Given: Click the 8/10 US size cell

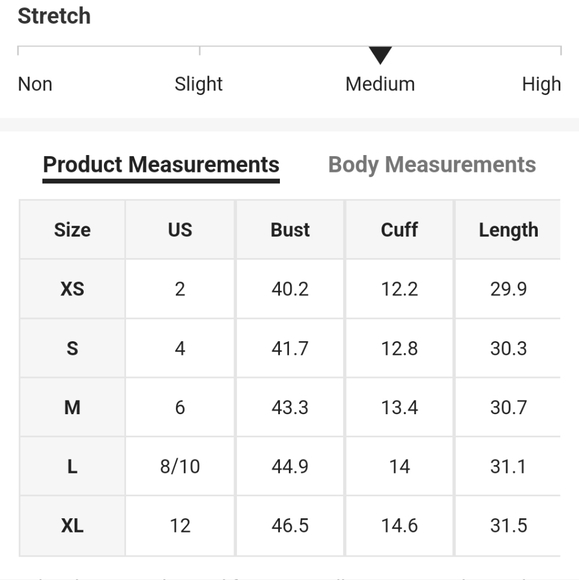Looking at the screenshot, I should pyautogui.click(x=180, y=466).
